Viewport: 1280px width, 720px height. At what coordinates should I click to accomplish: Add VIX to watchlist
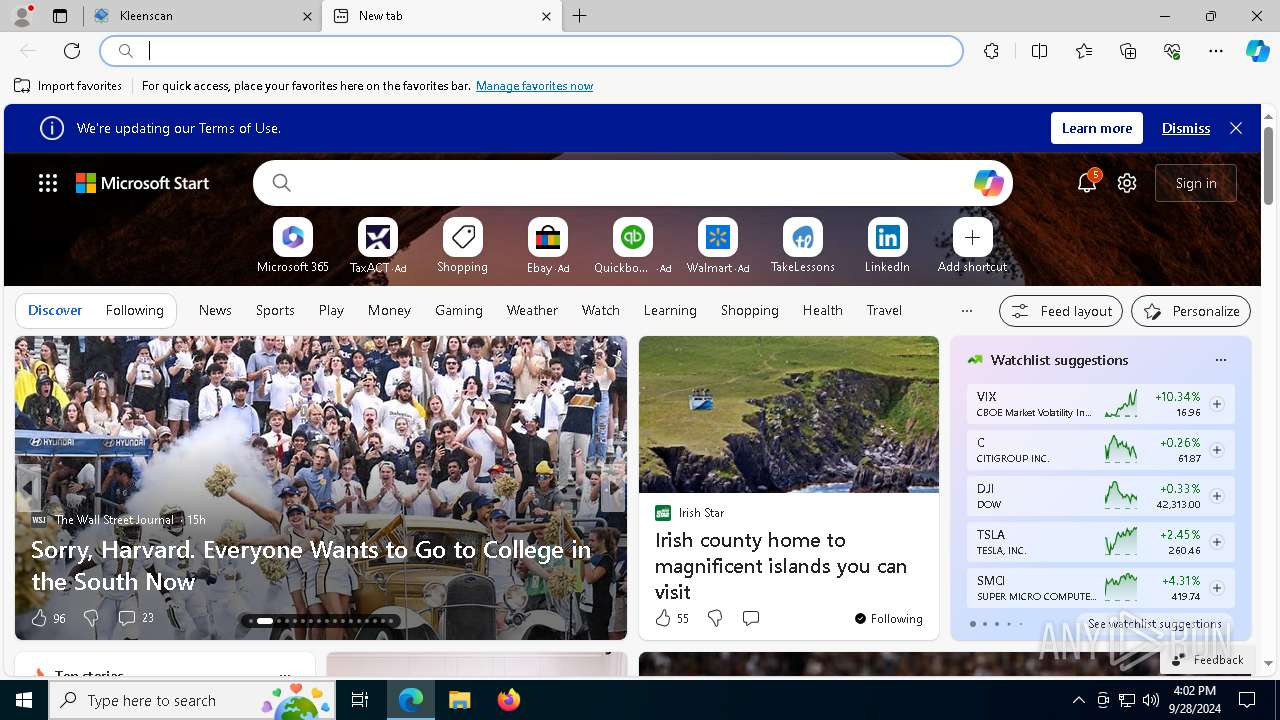[x=1217, y=404]
